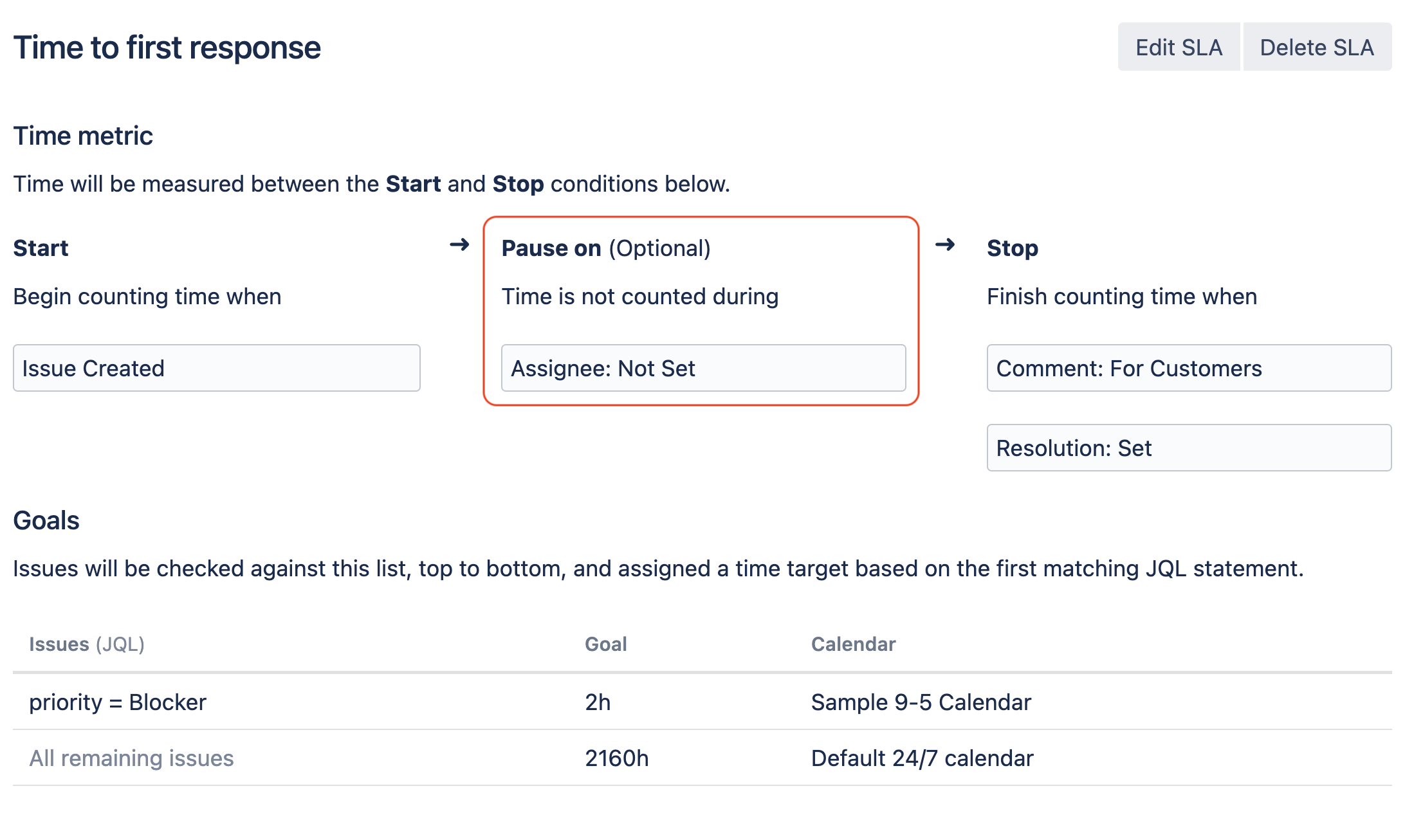
Task: Click the Time to first response title
Action: (x=167, y=48)
